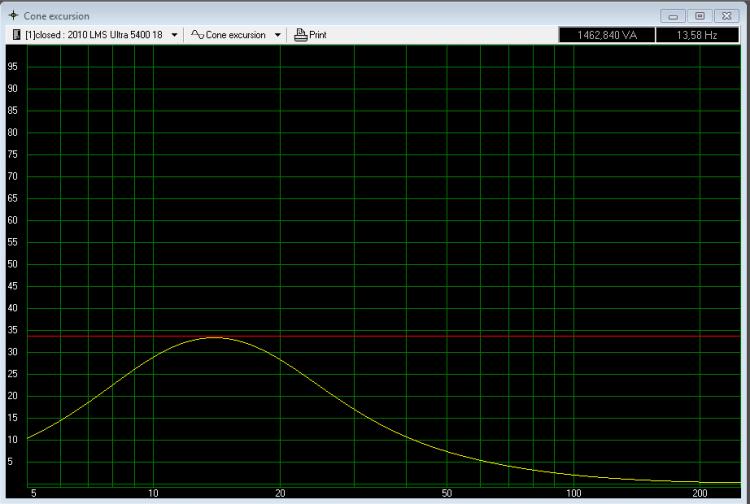Viewport: 750px width, 504px height.
Task: Click the printer icon in the toolbar
Action: 299,35
